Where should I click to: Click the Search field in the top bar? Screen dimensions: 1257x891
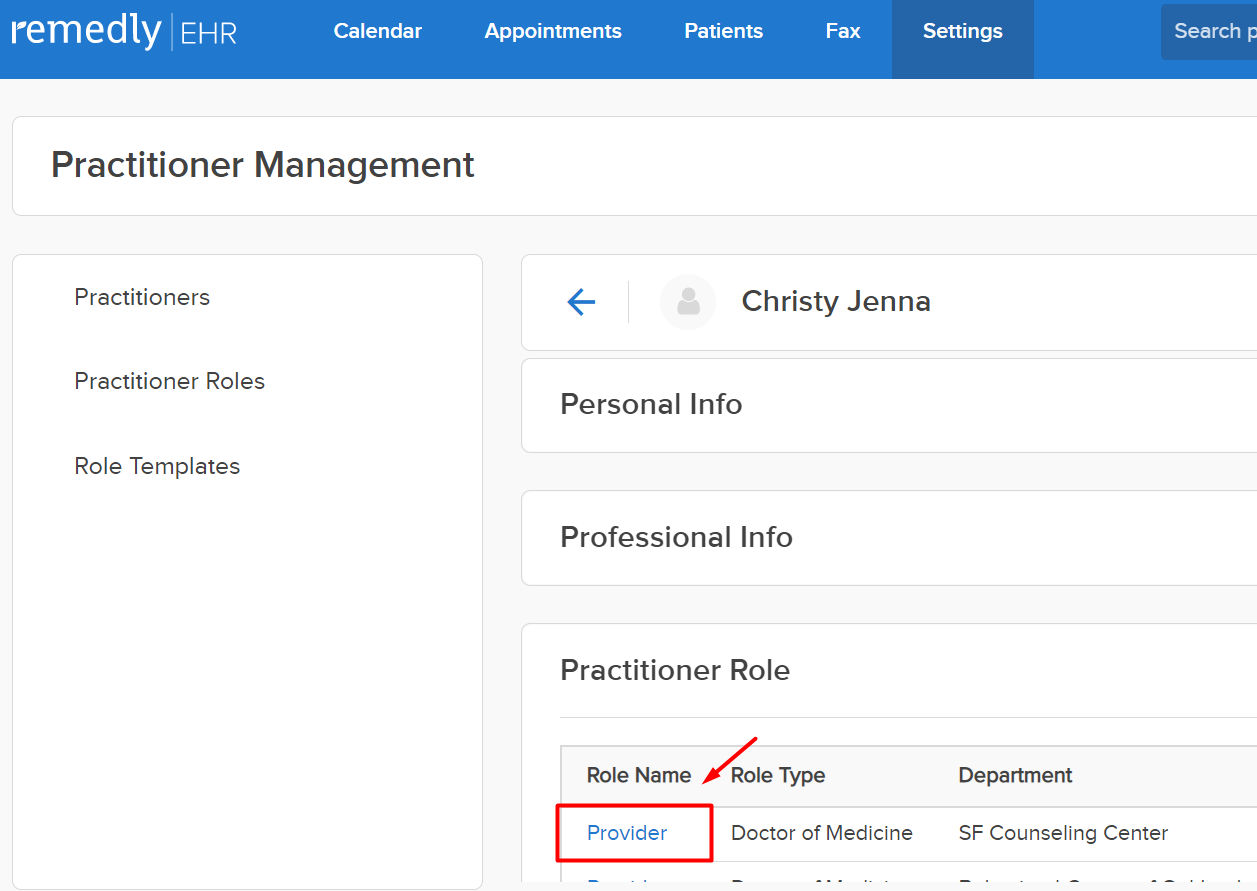point(1209,32)
